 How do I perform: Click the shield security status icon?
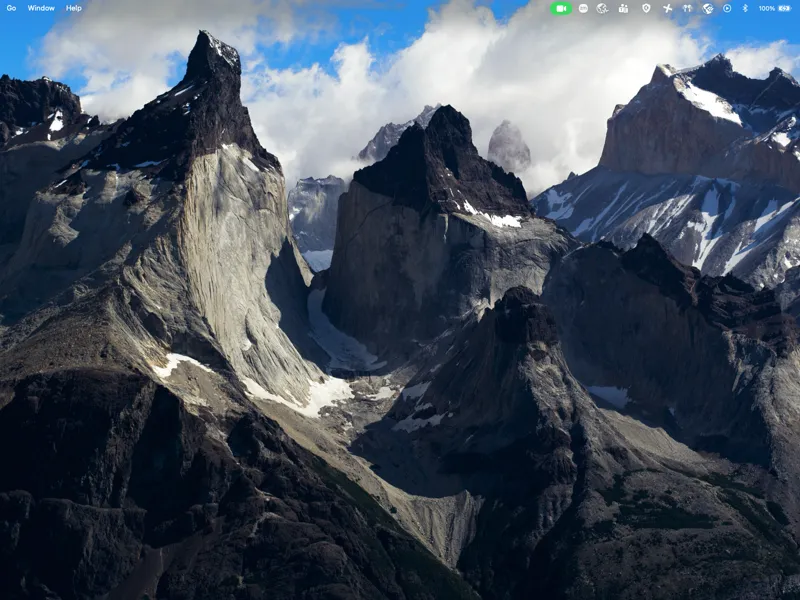pos(646,8)
